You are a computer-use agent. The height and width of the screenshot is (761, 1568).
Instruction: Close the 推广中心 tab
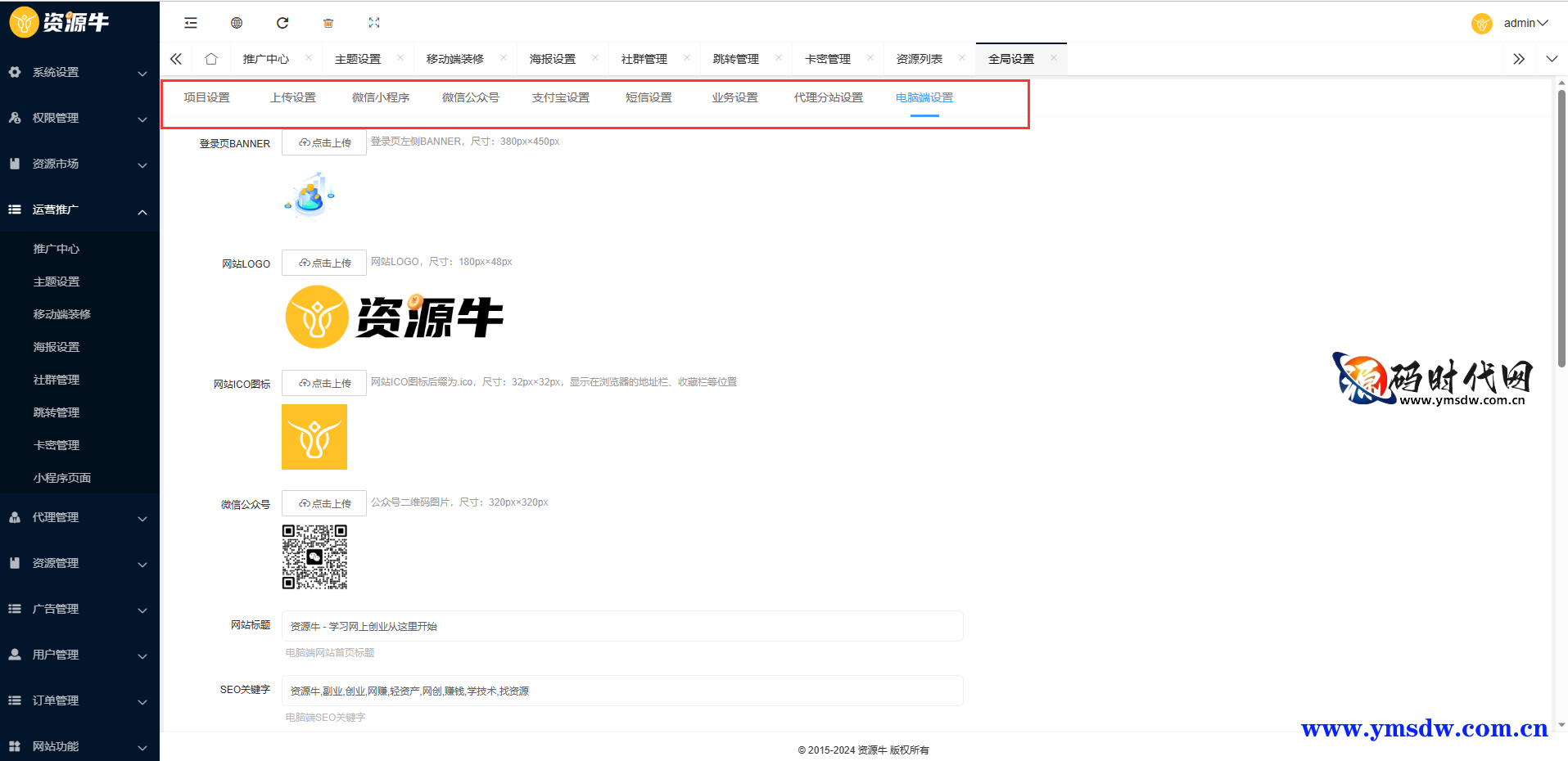(309, 58)
